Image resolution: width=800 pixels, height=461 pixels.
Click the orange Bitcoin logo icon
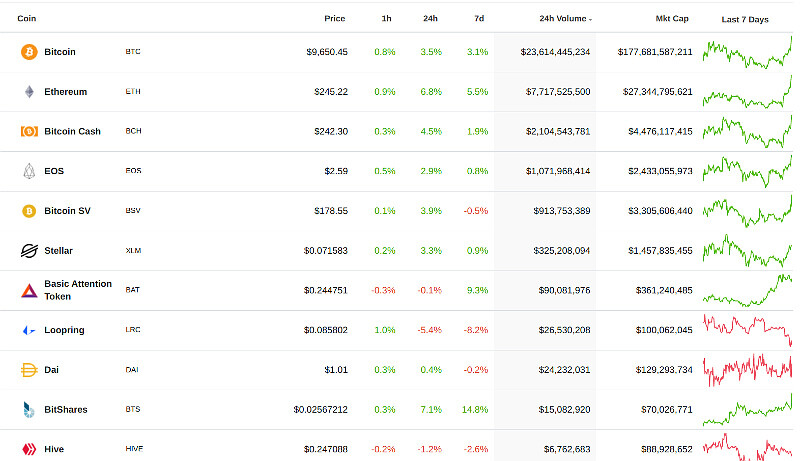29,52
